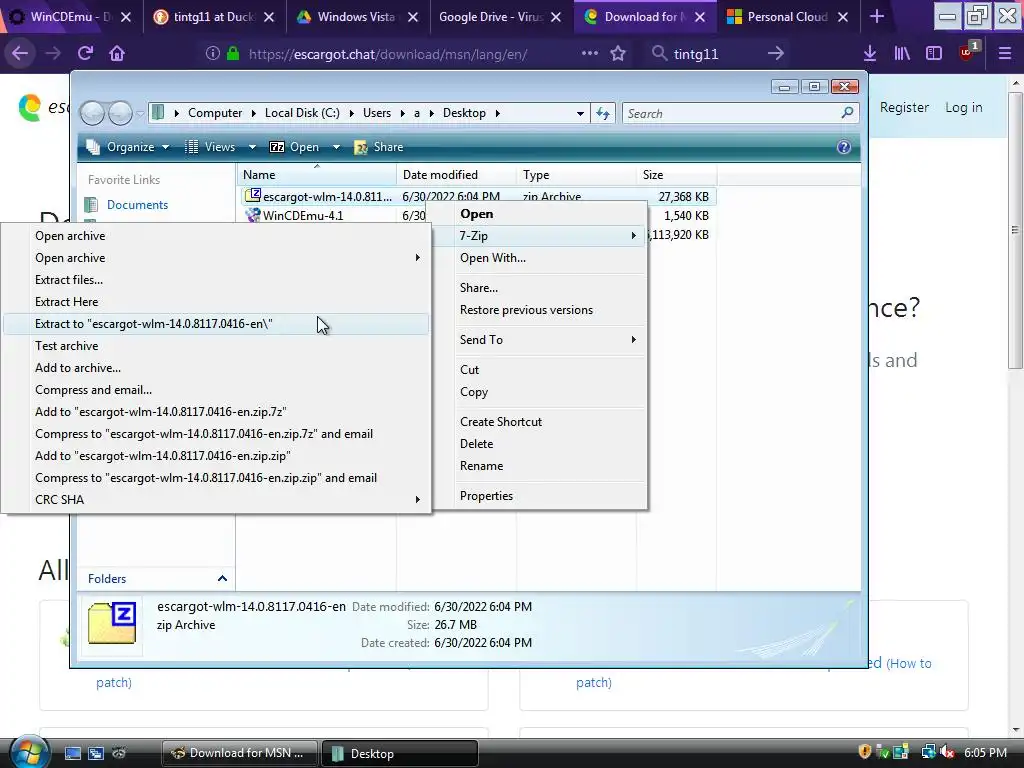Click volume icon in system tray
The width and height of the screenshot is (1024, 768).
[948, 752]
